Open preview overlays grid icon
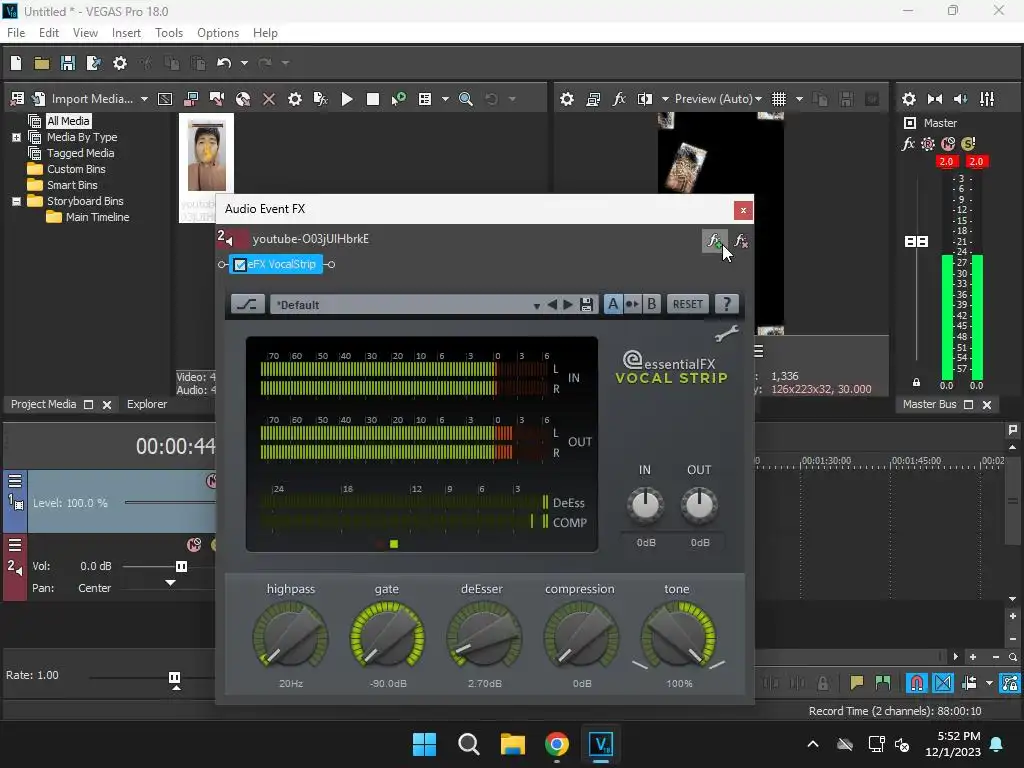The width and height of the screenshot is (1024, 768). tap(778, 99)
